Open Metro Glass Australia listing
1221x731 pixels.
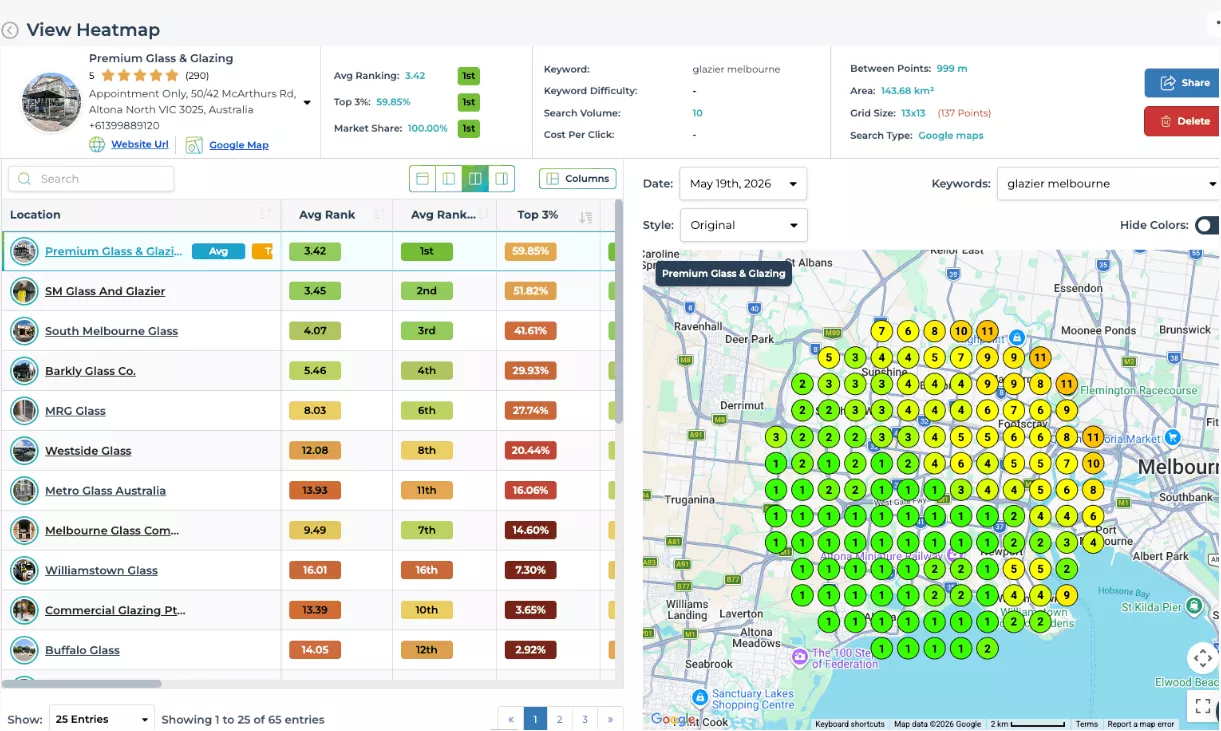105,491
